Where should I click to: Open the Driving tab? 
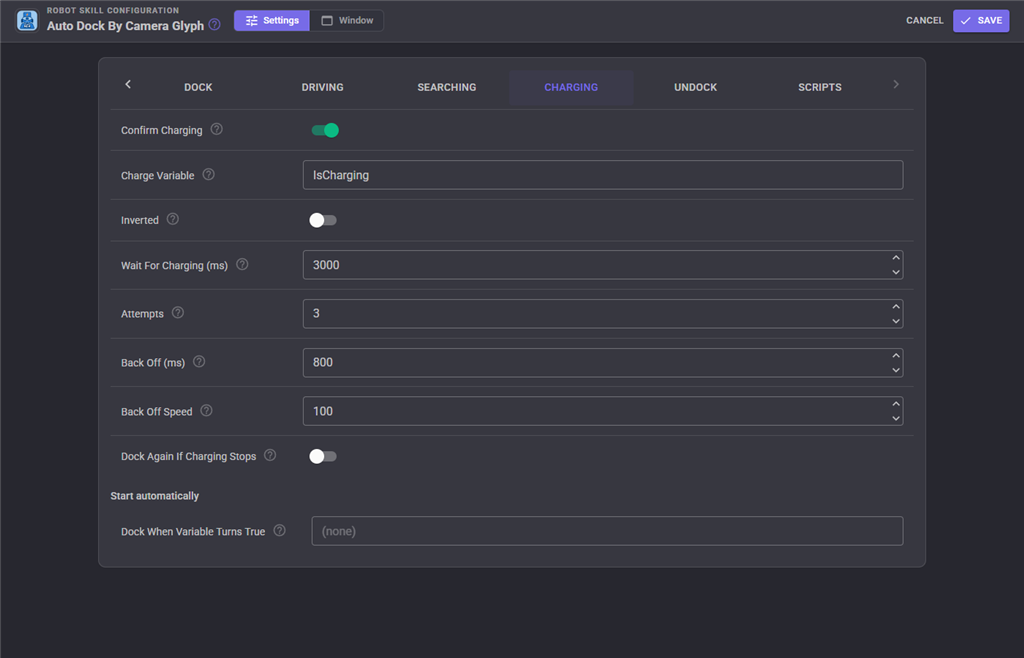[323, 87]
